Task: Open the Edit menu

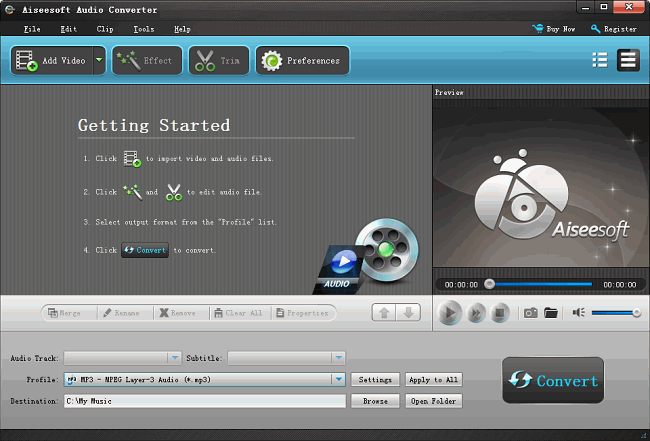Action: click(68, 29)
